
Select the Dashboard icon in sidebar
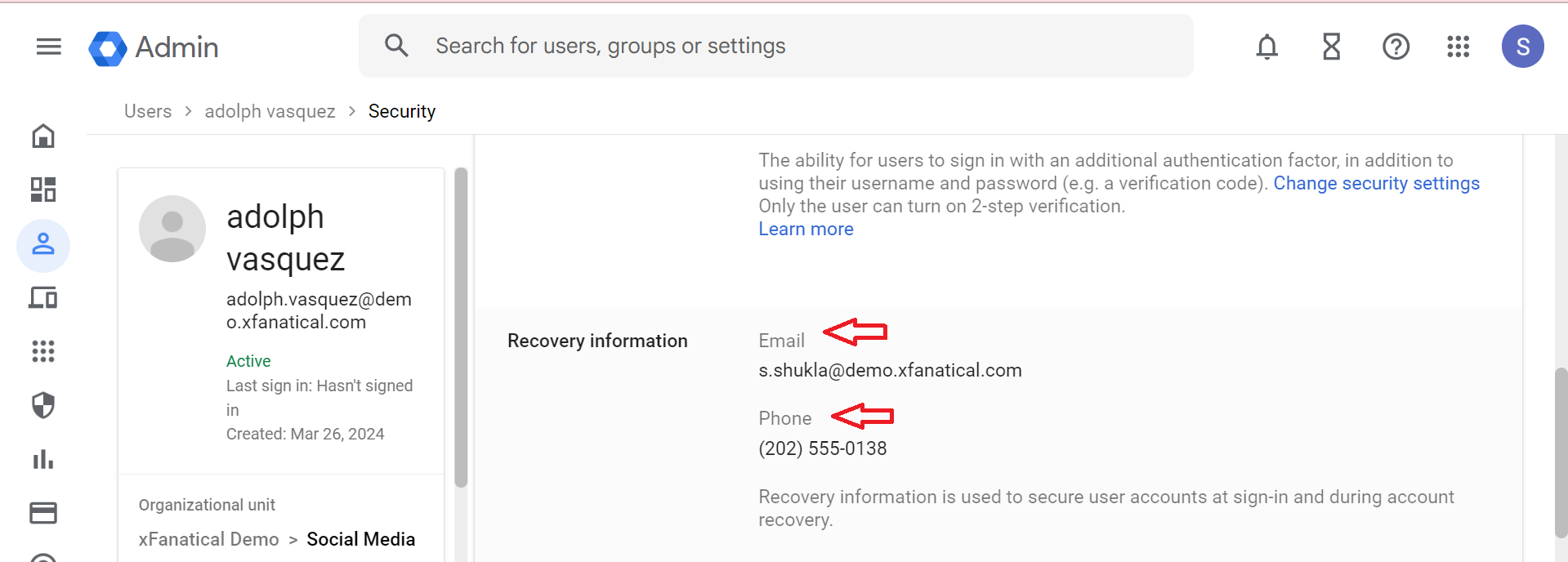[42, 189]
